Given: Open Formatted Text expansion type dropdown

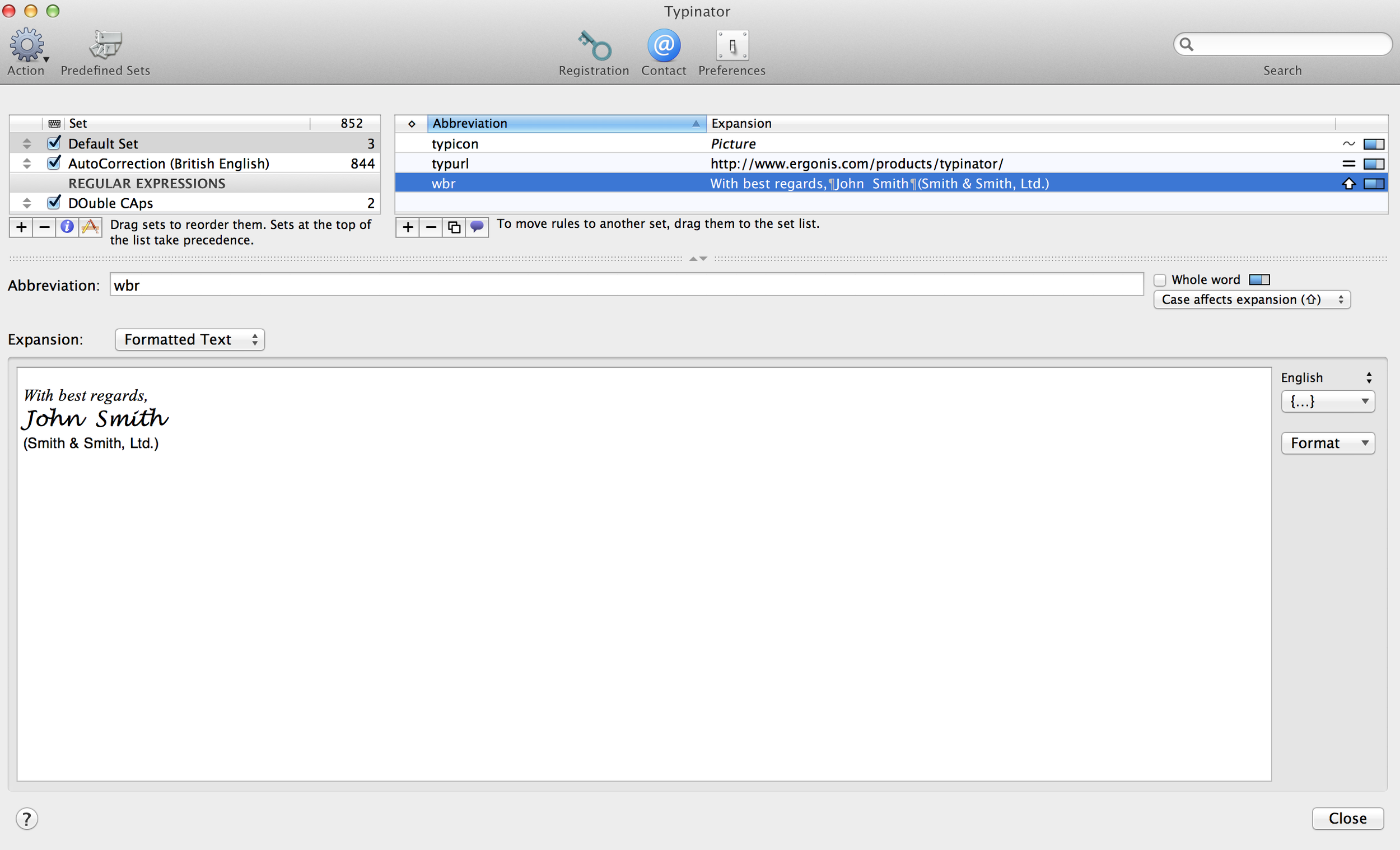Looking at the screenshot, I should coord(190,339).
